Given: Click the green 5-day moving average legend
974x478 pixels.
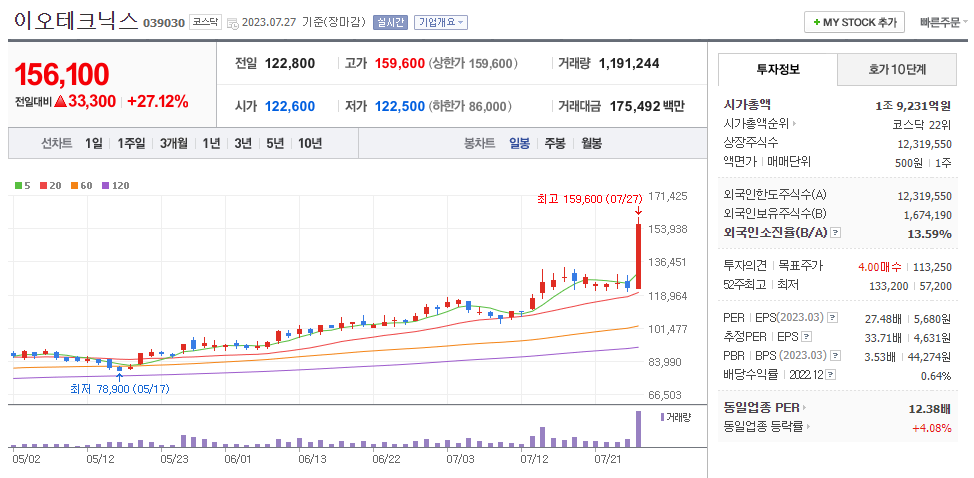Looking at the screenshot, I should [x=22, y=185].
